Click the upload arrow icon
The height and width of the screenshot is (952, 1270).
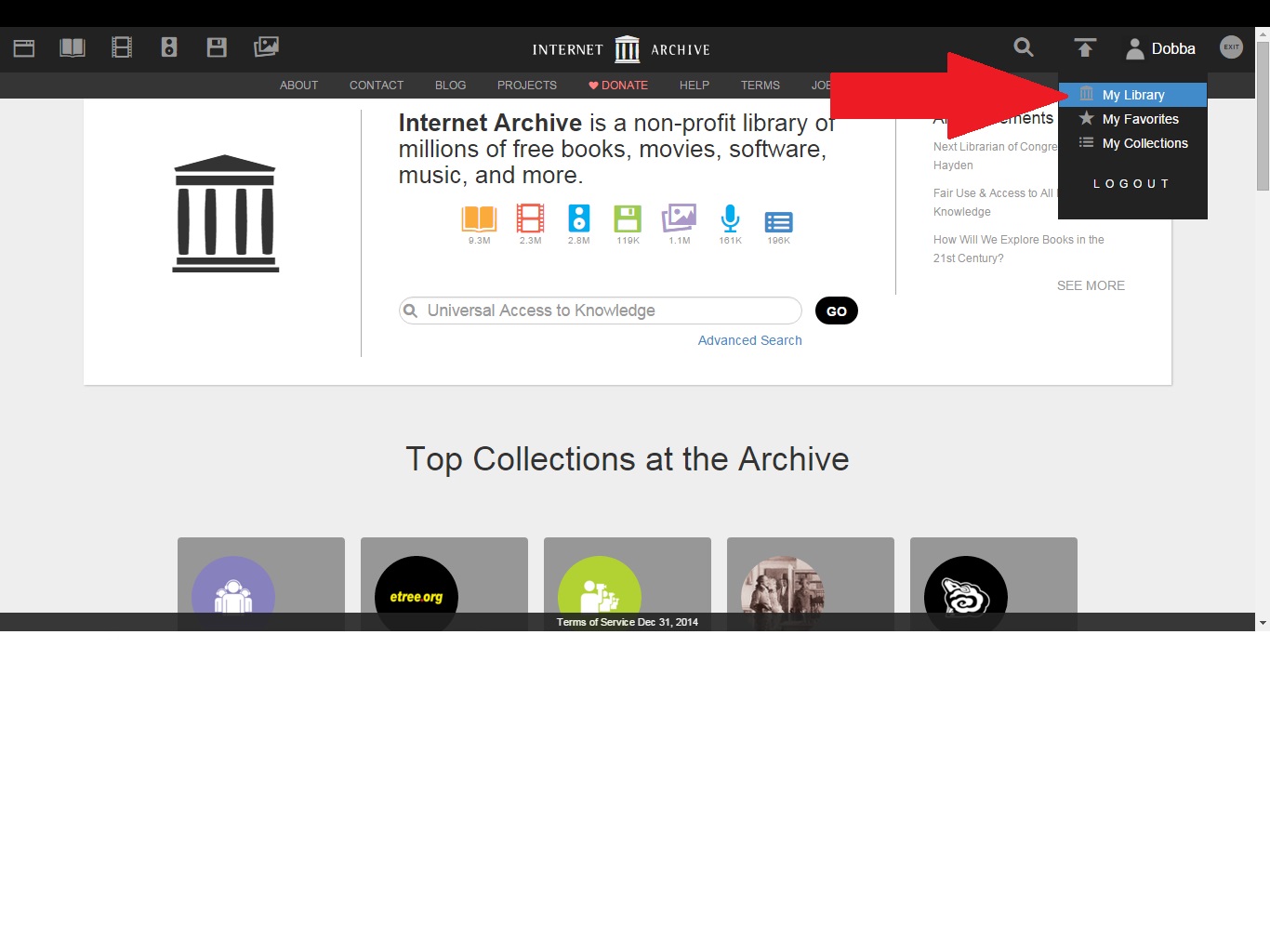click(x=1085, y=48)
